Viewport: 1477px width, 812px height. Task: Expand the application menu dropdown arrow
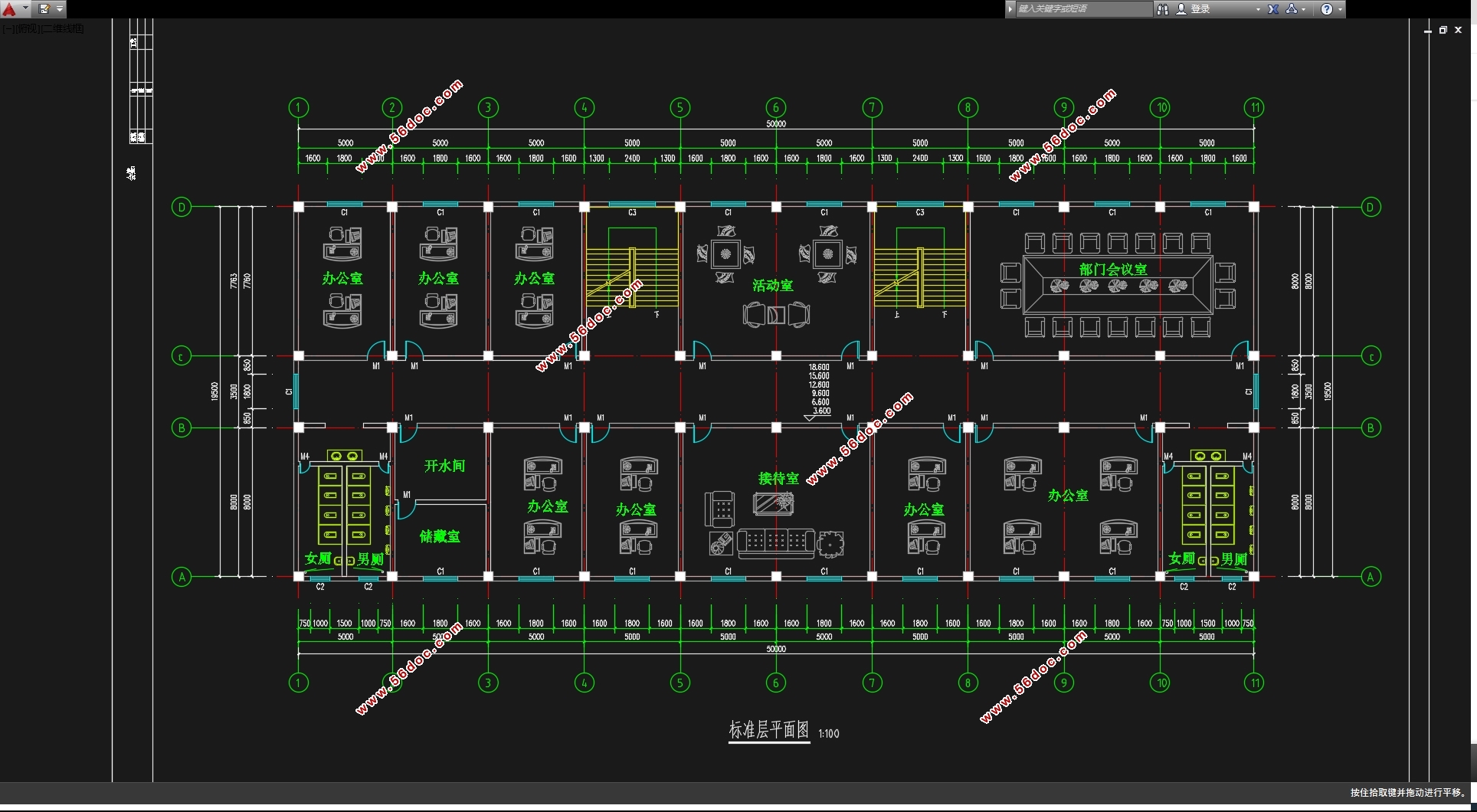(25, 8)
